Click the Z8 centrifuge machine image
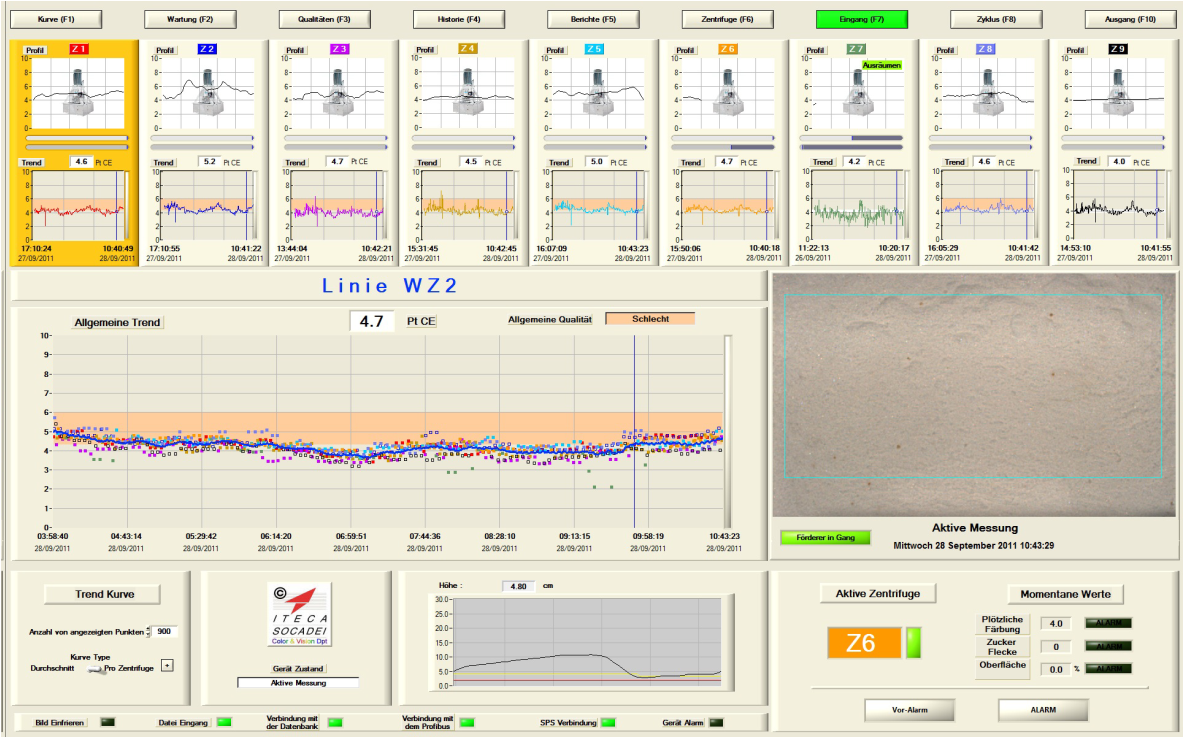This screenshot has height=738, width=1184. [985, 93]
